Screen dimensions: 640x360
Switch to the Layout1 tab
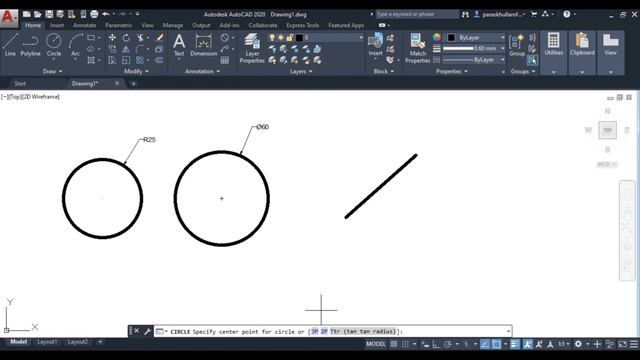pyautogui.click(x=47, y=342)
